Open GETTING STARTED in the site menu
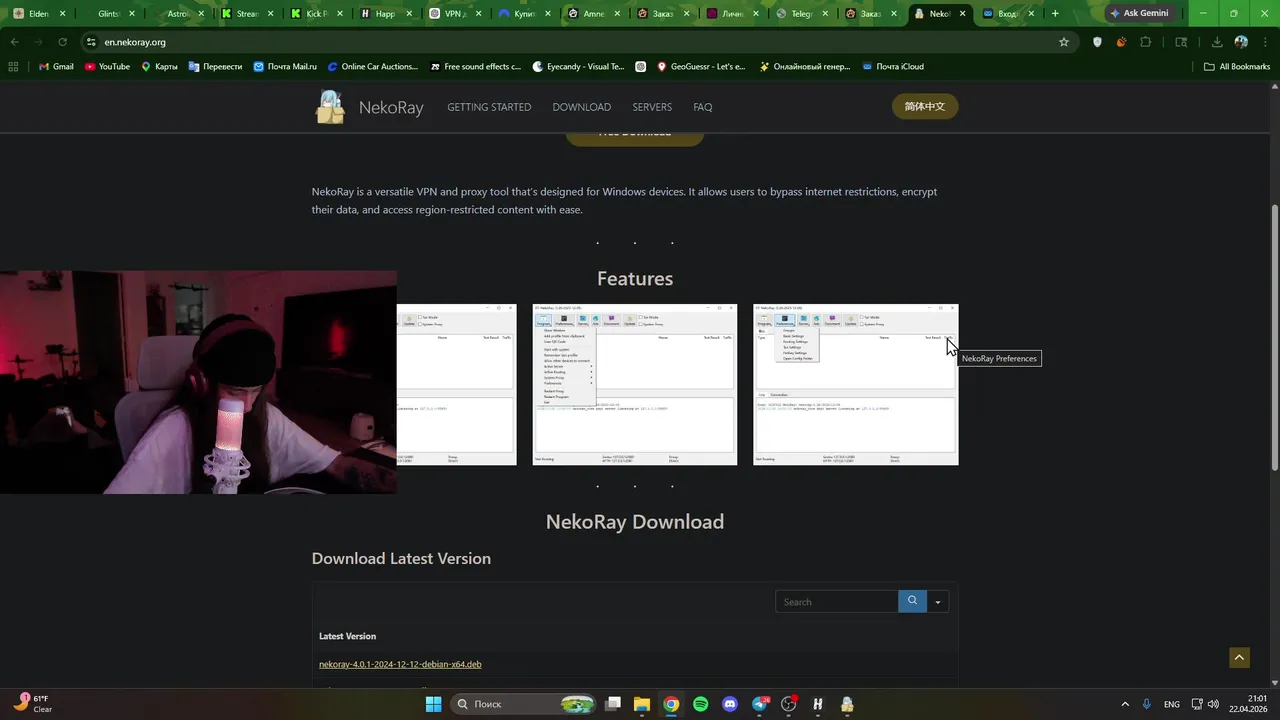The image size is (1280, 720). point(489,107)
